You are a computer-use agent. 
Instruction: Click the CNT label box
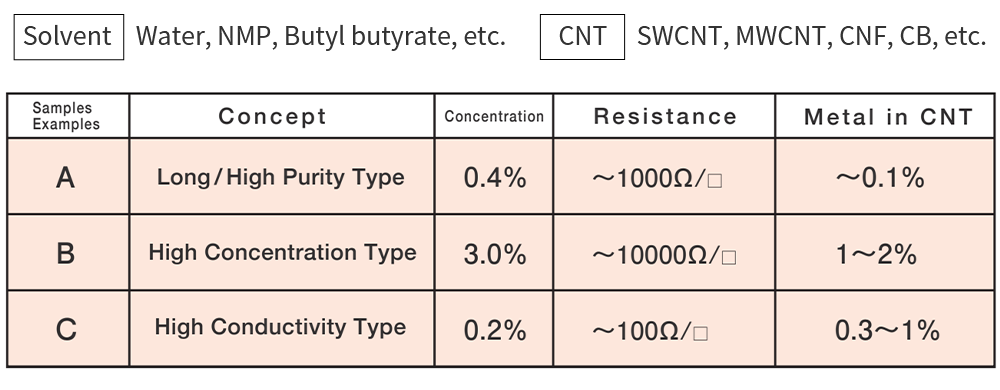click(x=582, y=37)
